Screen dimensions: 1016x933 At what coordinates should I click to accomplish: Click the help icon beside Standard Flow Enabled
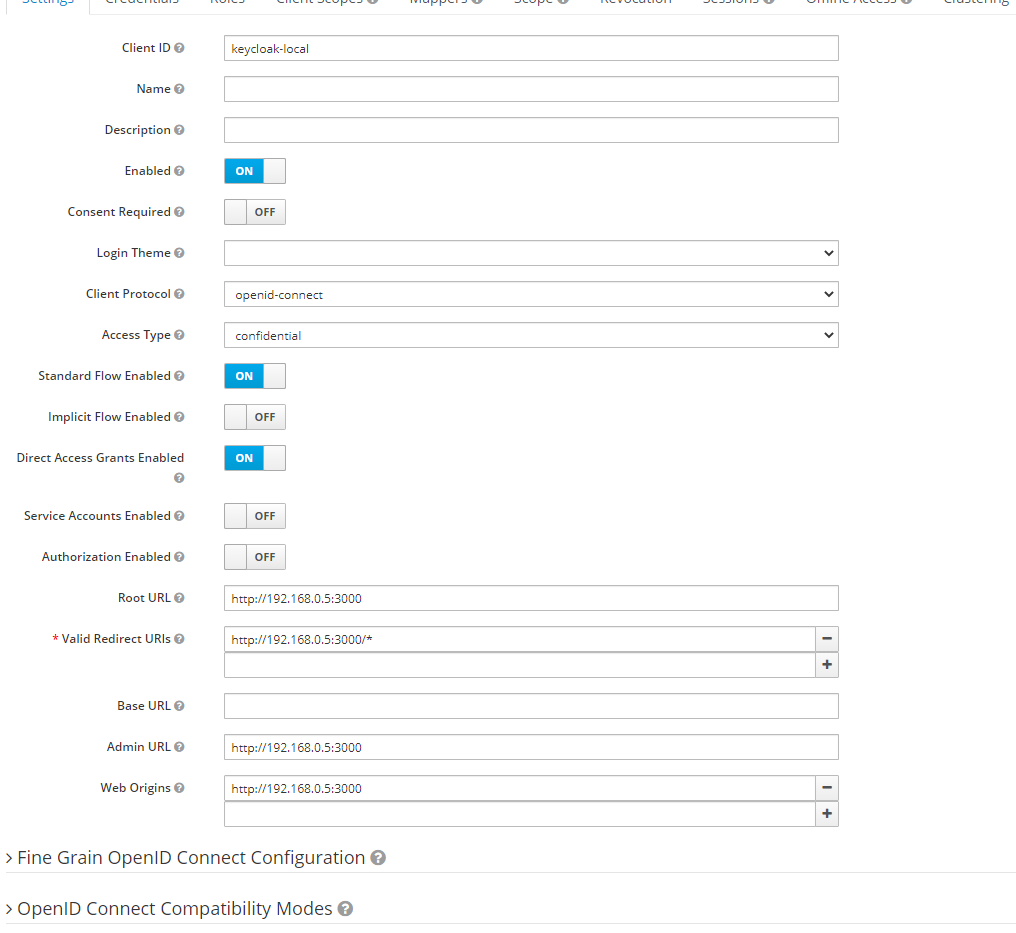(179, 376)
